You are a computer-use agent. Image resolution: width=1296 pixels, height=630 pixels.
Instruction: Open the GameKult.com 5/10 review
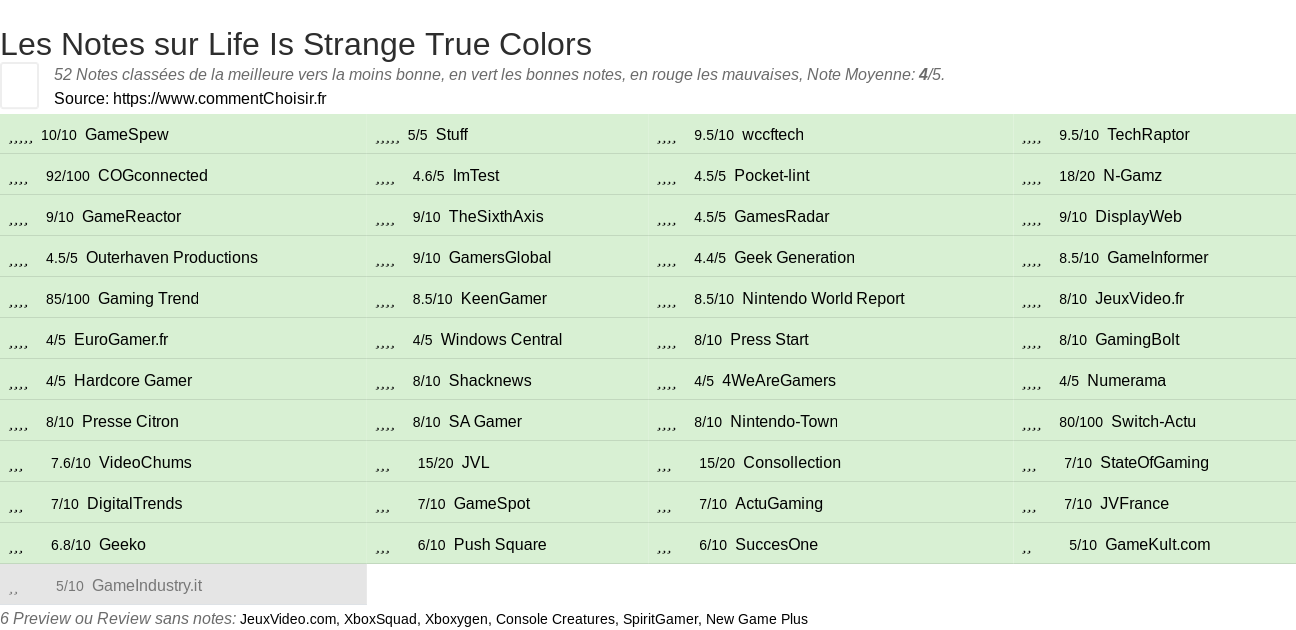pos(1158,545)
